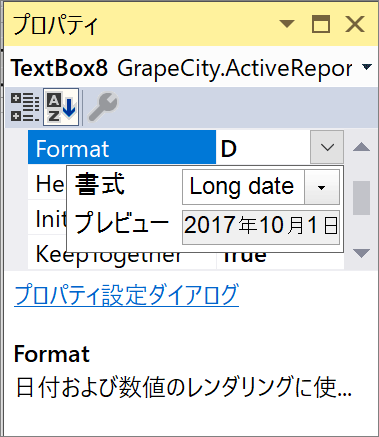Click the Format description heading
This screenshot has height=437, width=379.
tap(52, 354)
